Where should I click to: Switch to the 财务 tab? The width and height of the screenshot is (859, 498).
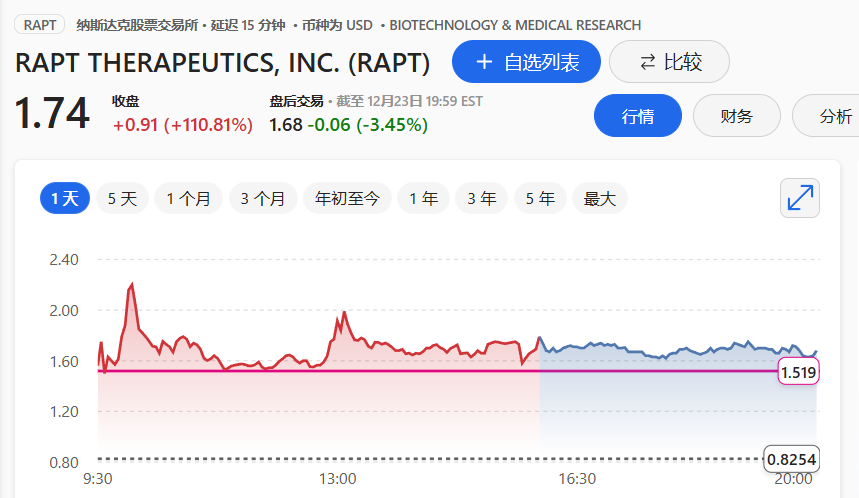pos(736,116)
